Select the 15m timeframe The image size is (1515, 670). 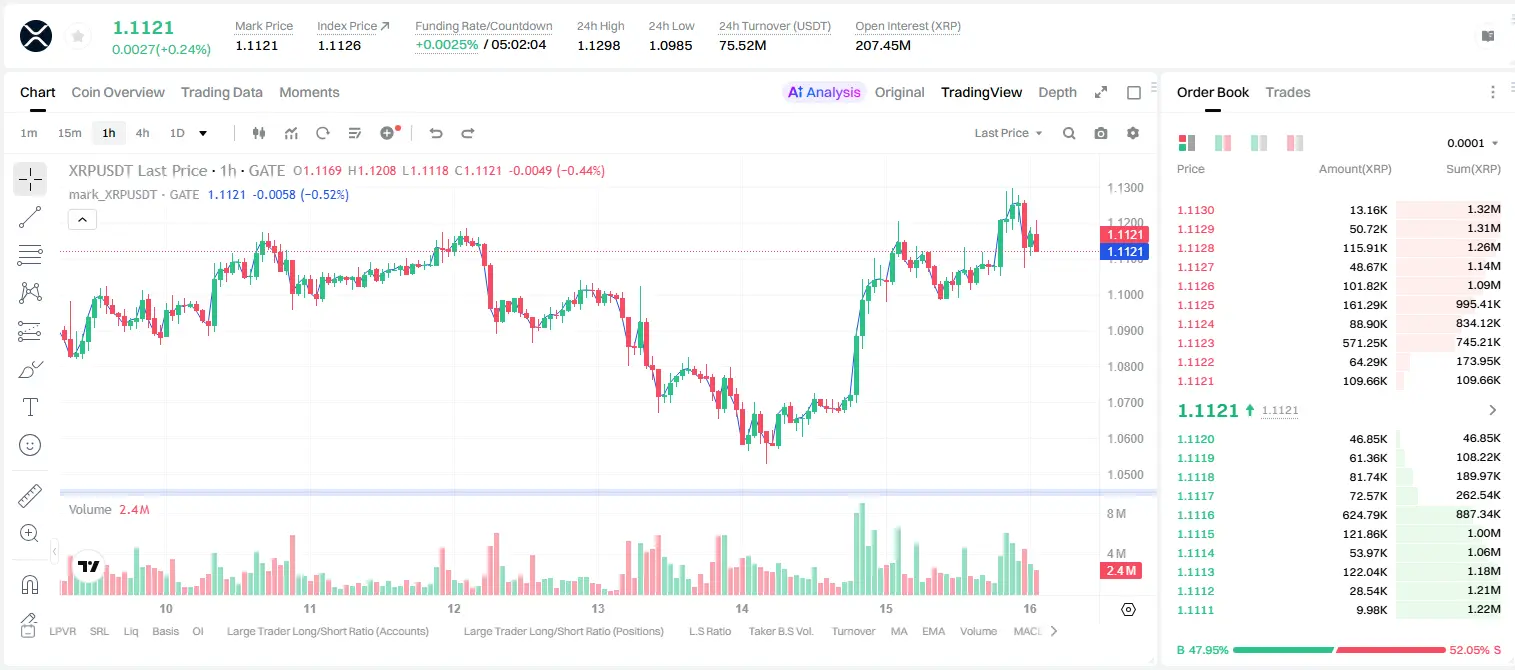tap(69, 133)
